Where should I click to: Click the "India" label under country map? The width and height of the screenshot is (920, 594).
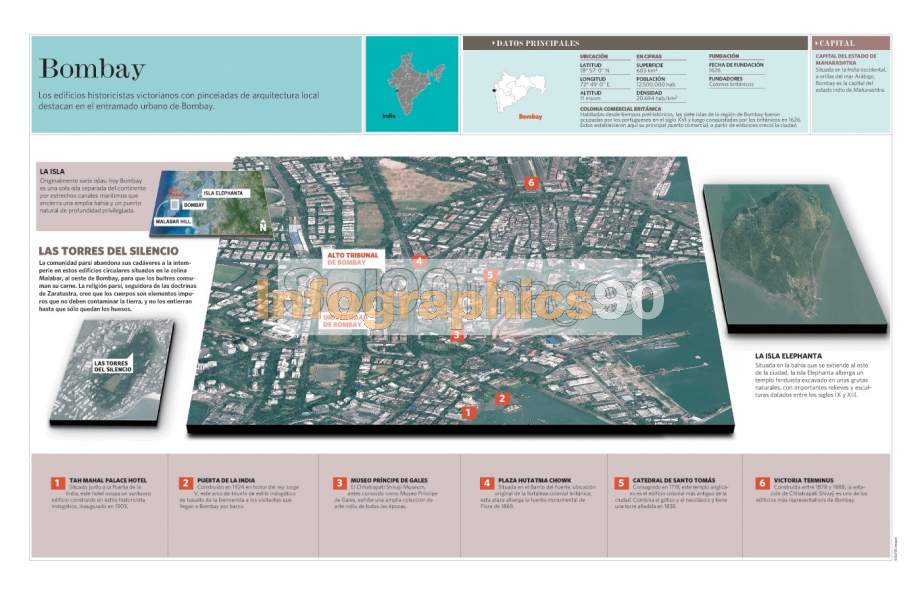tap(389, 116)
